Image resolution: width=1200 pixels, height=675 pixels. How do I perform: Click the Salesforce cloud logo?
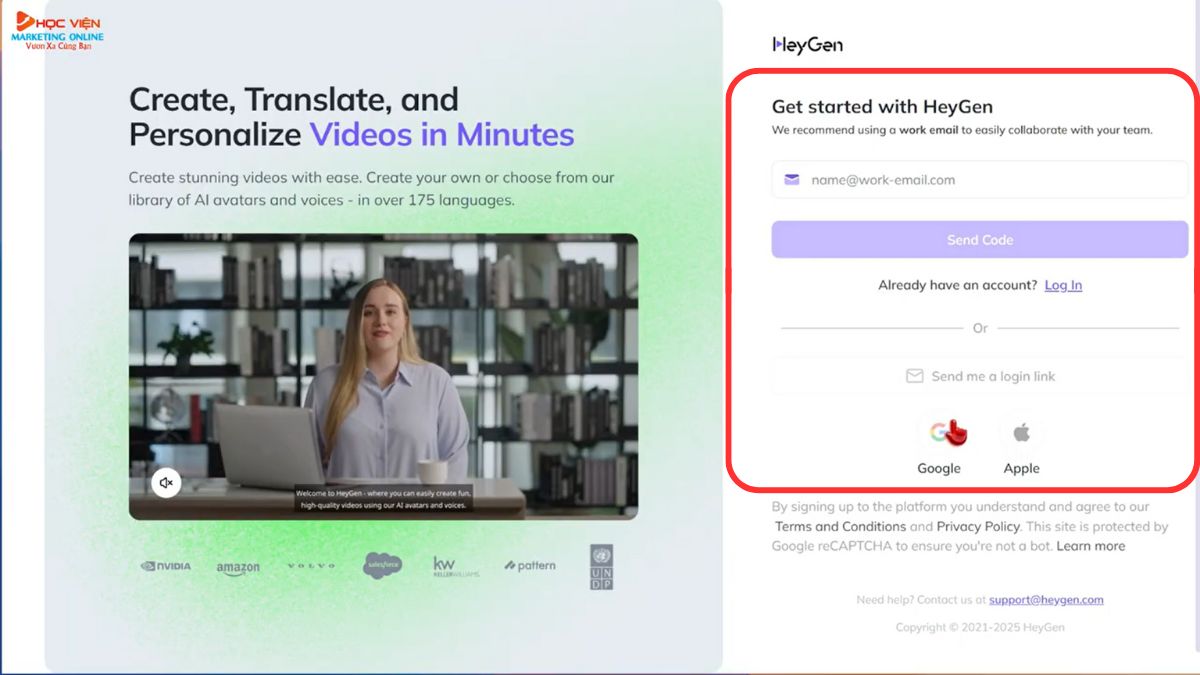click(x=383, y=565)
